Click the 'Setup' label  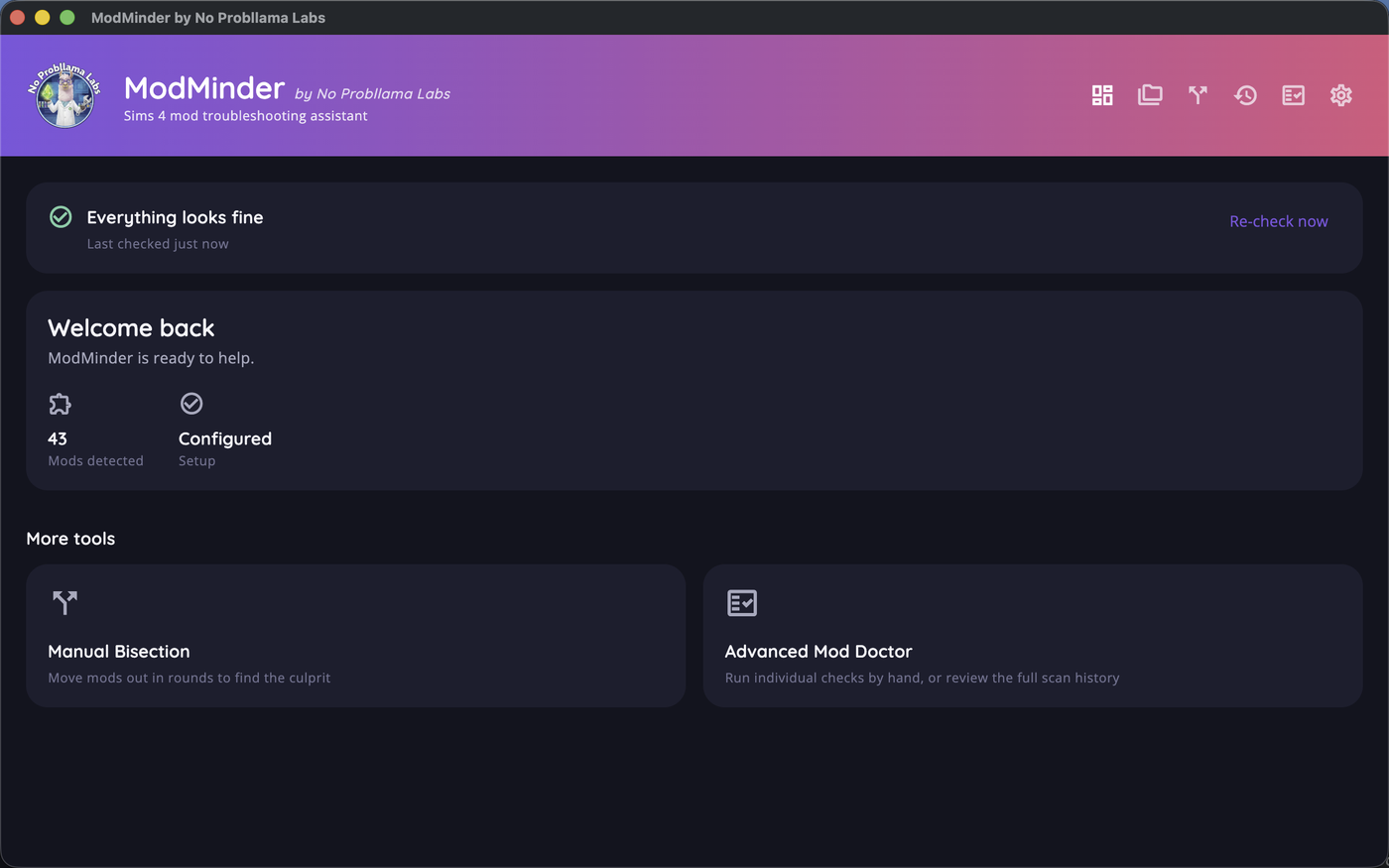pyautogui.click(x=196, y=461)
